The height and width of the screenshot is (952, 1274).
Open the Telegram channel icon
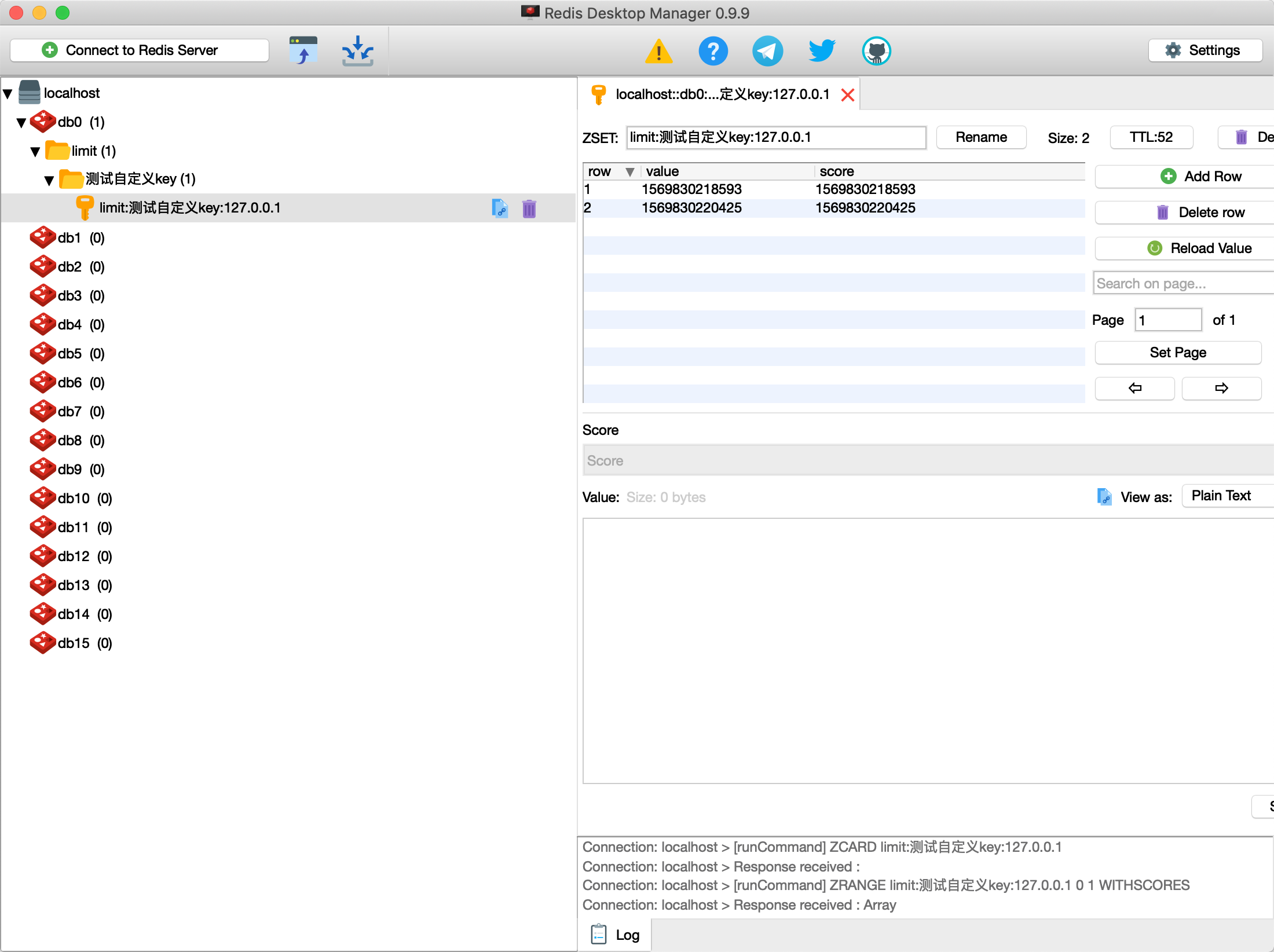[767, 51]
